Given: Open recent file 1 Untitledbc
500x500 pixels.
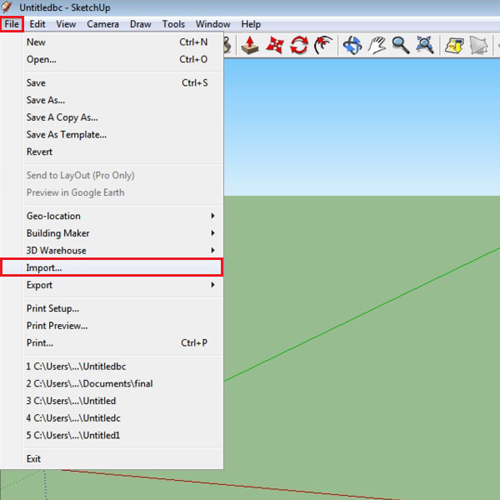Looking at the screenshot, I should (112, 366).
